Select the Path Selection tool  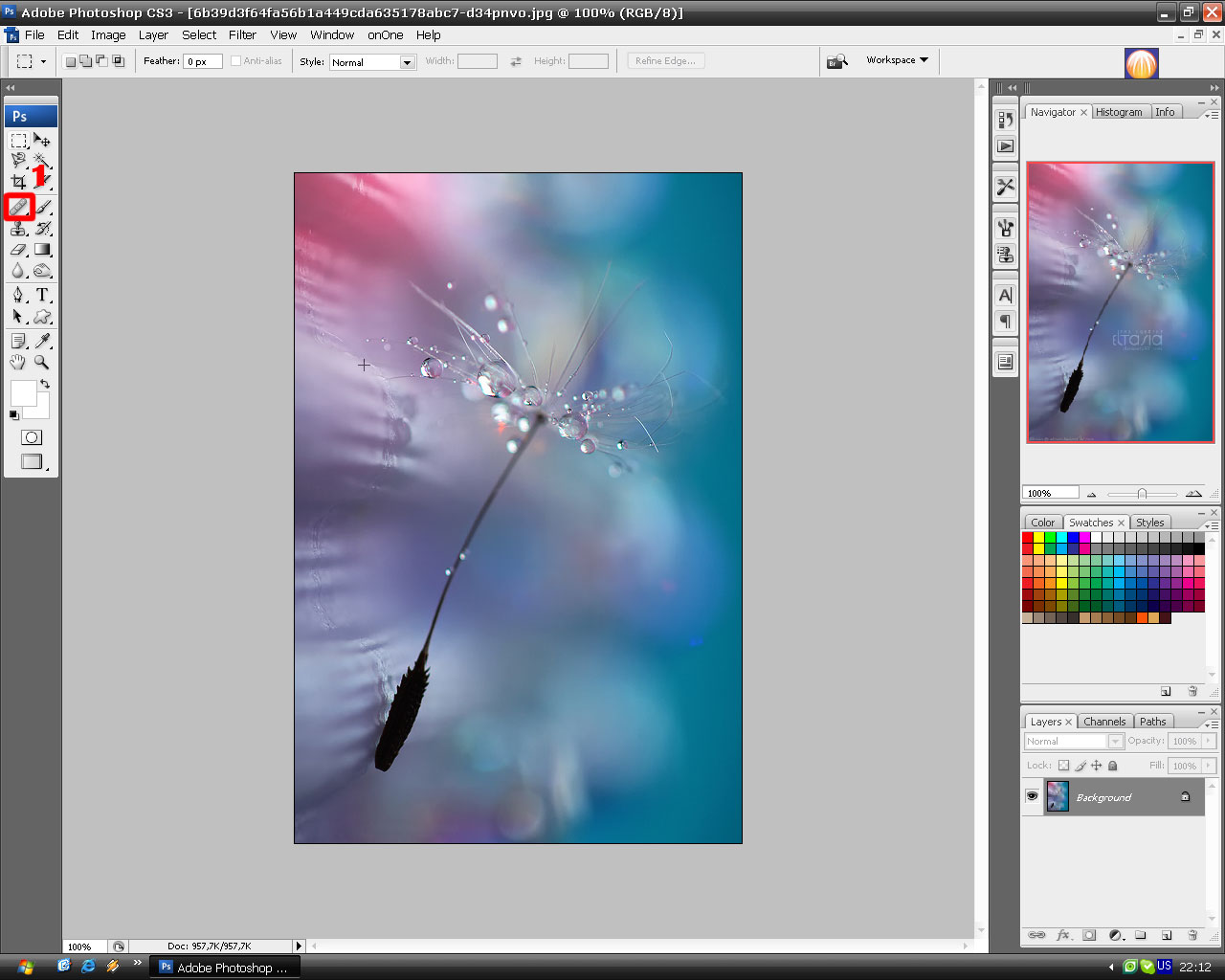(x=19, y=317)
